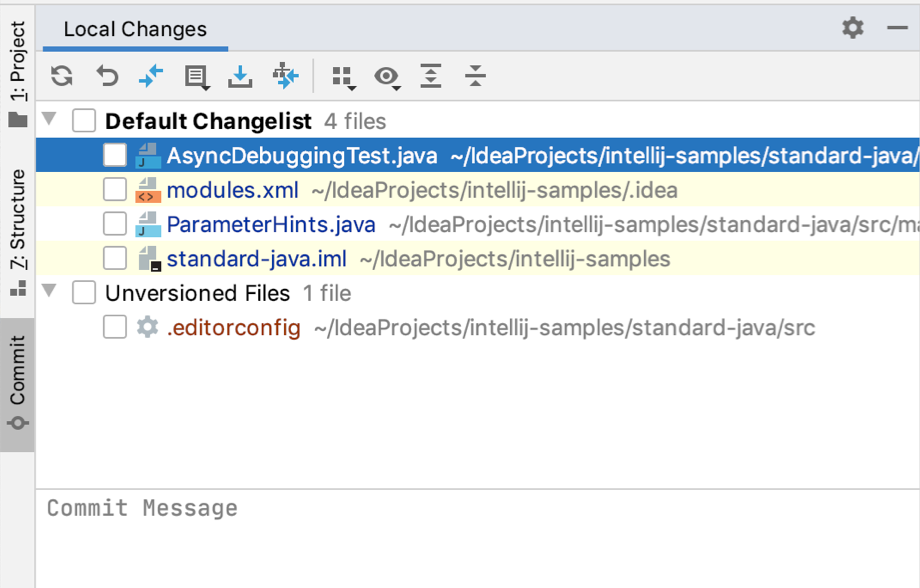Viewport: 920px width, 588px height.
Task: Collapse all items using the collapse-all icon
Action: pos(475,76)
